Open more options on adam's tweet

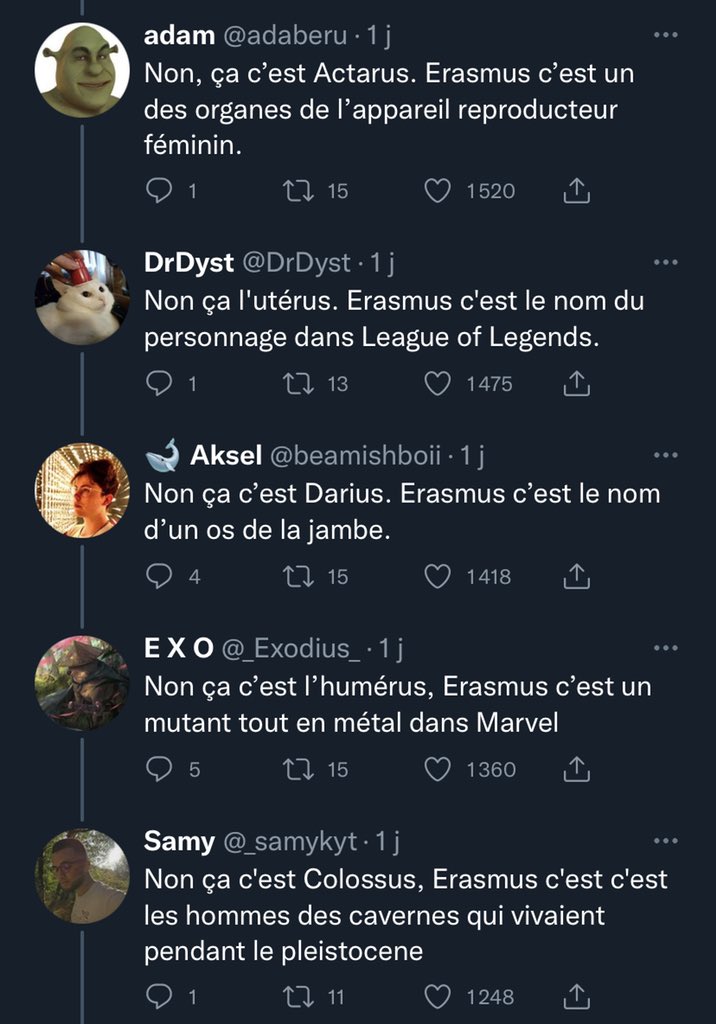(x=664, y=36)
